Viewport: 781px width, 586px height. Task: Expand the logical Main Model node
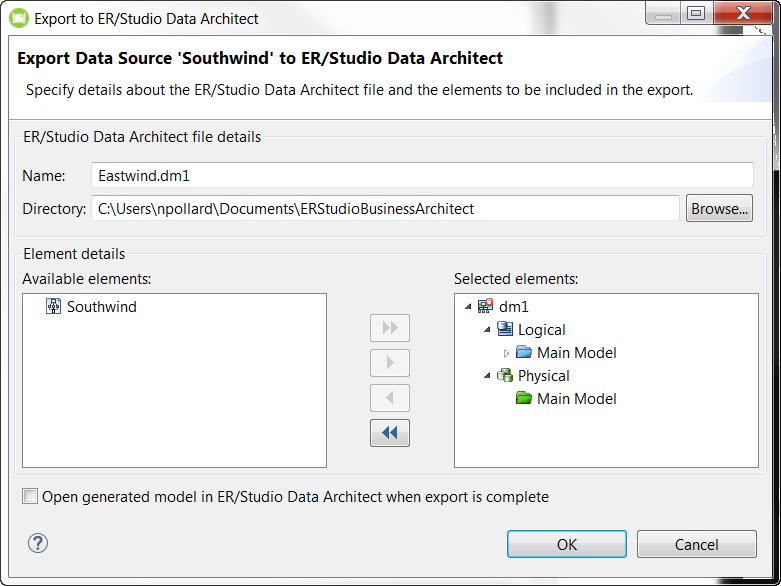506,353
